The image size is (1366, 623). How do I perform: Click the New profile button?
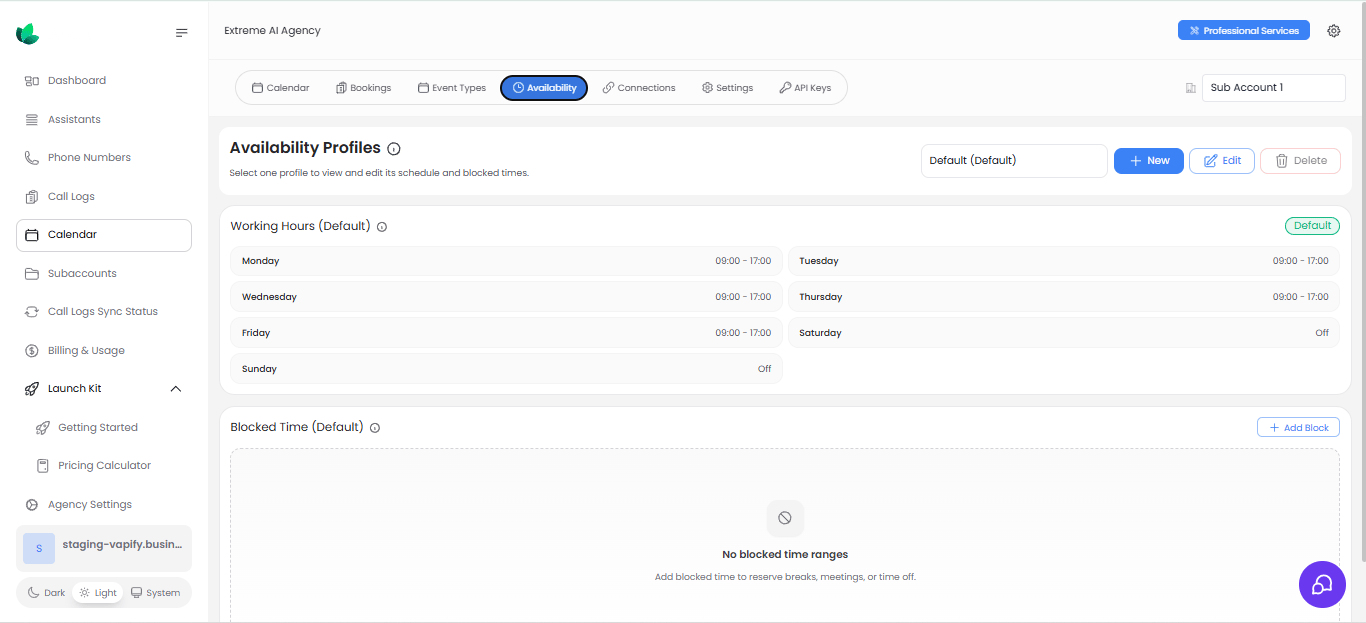pyautogui.click(x=1149, y=161)
